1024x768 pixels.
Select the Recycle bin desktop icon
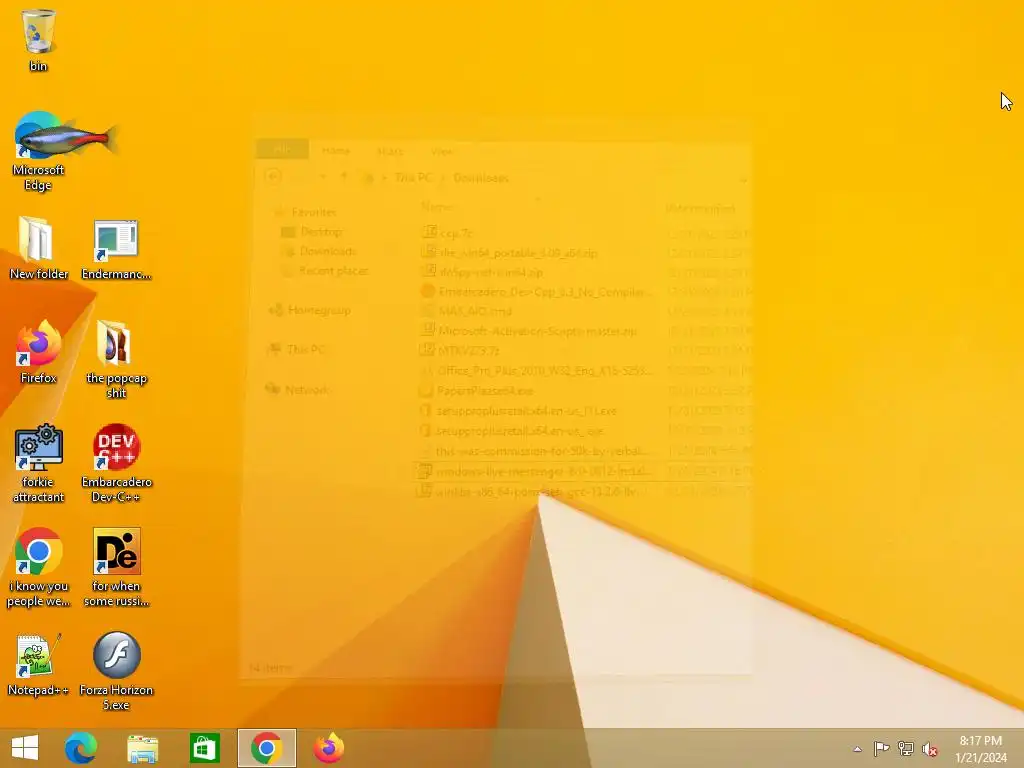[38, 39]
